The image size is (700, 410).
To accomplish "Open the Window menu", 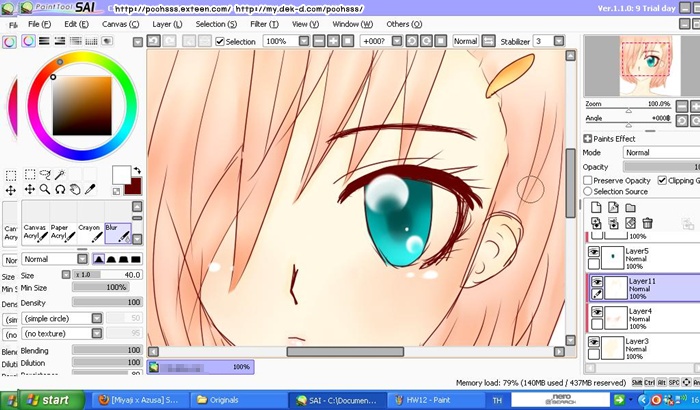I will coord(352,24).
